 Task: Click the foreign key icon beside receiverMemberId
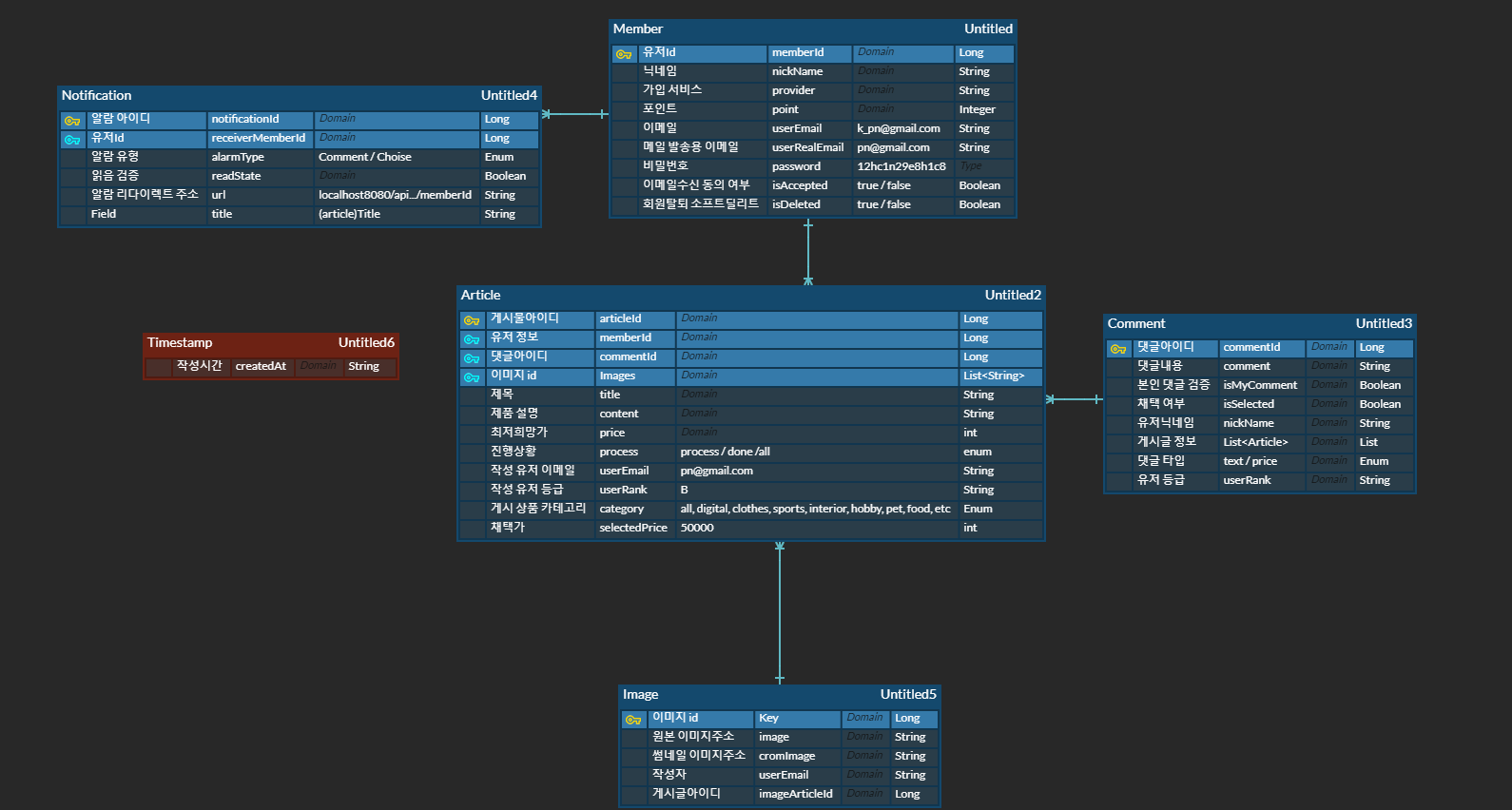point(72,140)
